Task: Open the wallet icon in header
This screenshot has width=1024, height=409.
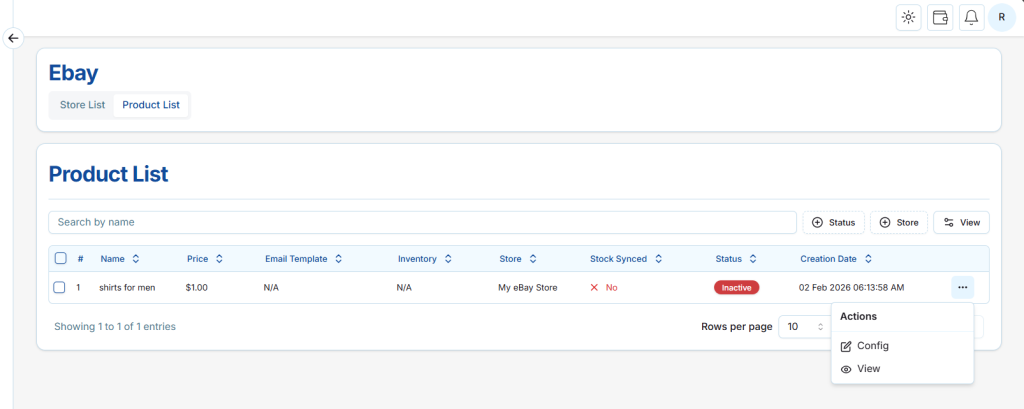Action: pyautogui.click(x=940, y=17)
